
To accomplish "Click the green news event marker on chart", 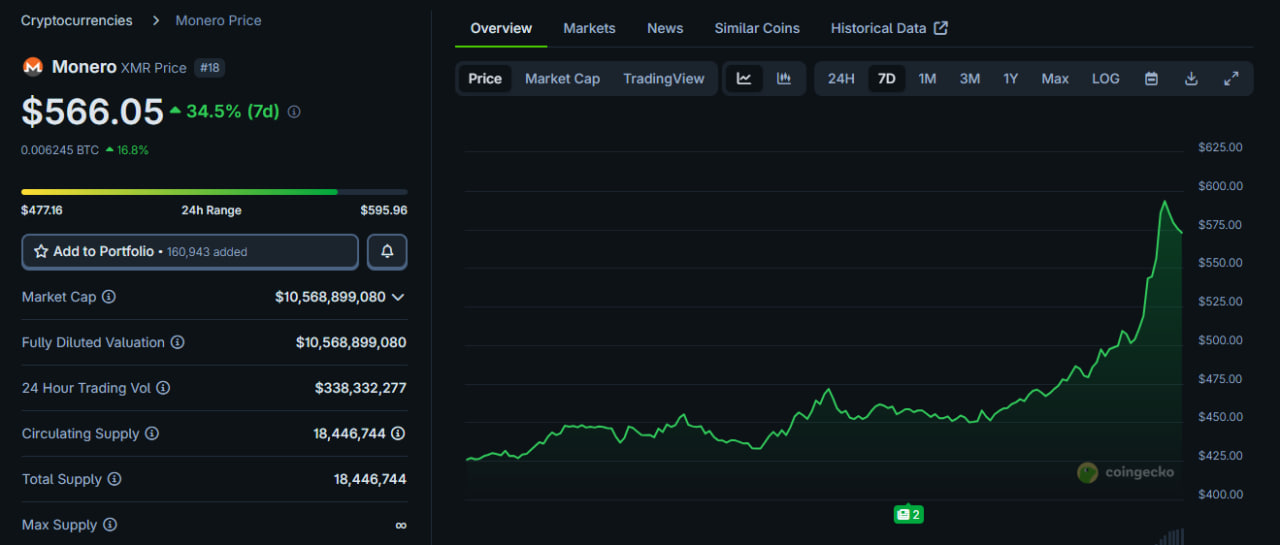I will [908, 514].
